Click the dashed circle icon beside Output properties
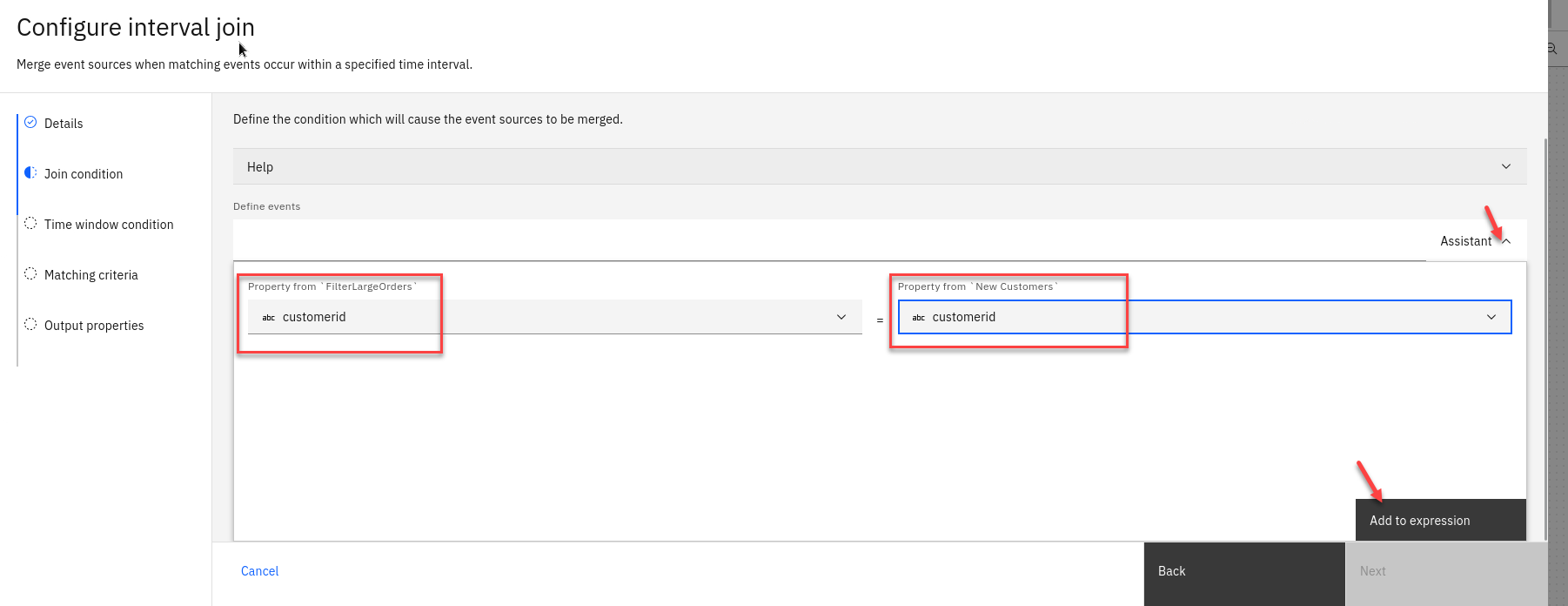Screen dimensions: 1568x606 coord(30,325)
